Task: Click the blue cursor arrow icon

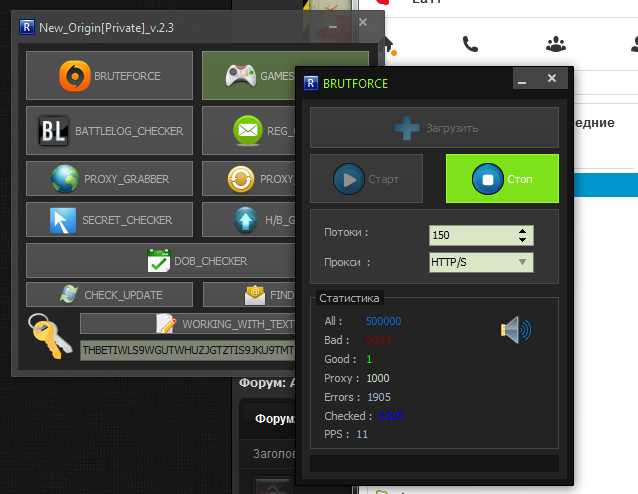Action: (63, 221)
